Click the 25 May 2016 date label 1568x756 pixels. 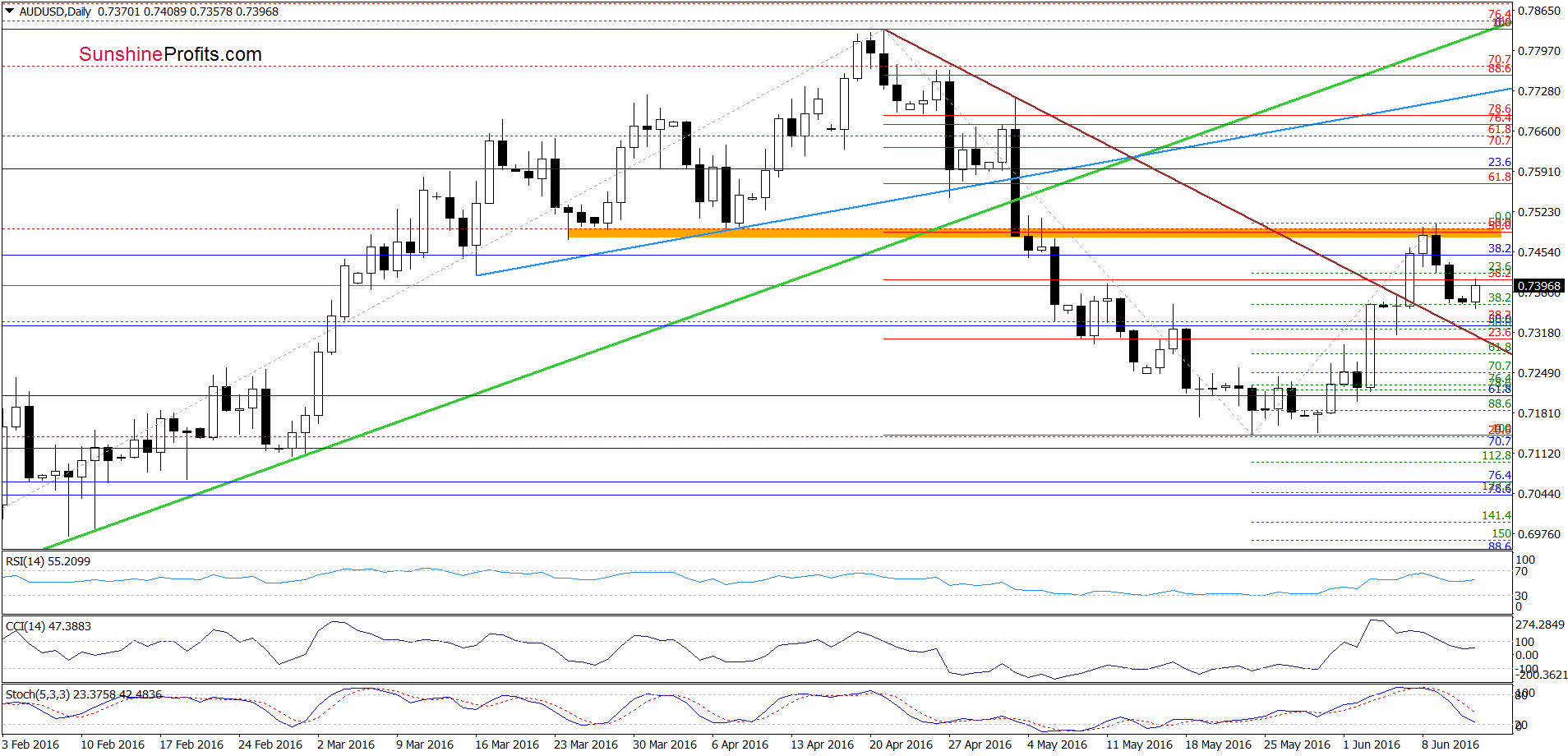point(1298,744)
